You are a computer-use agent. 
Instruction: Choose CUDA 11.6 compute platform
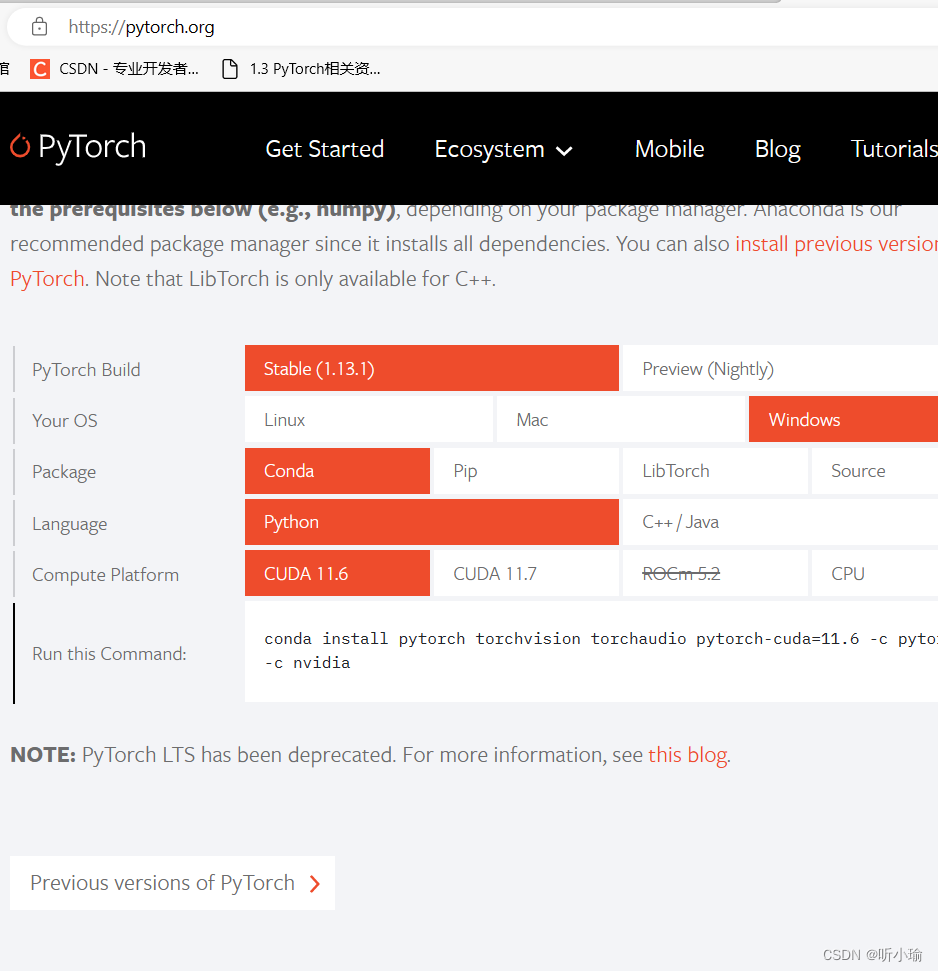tap(337, 573)
